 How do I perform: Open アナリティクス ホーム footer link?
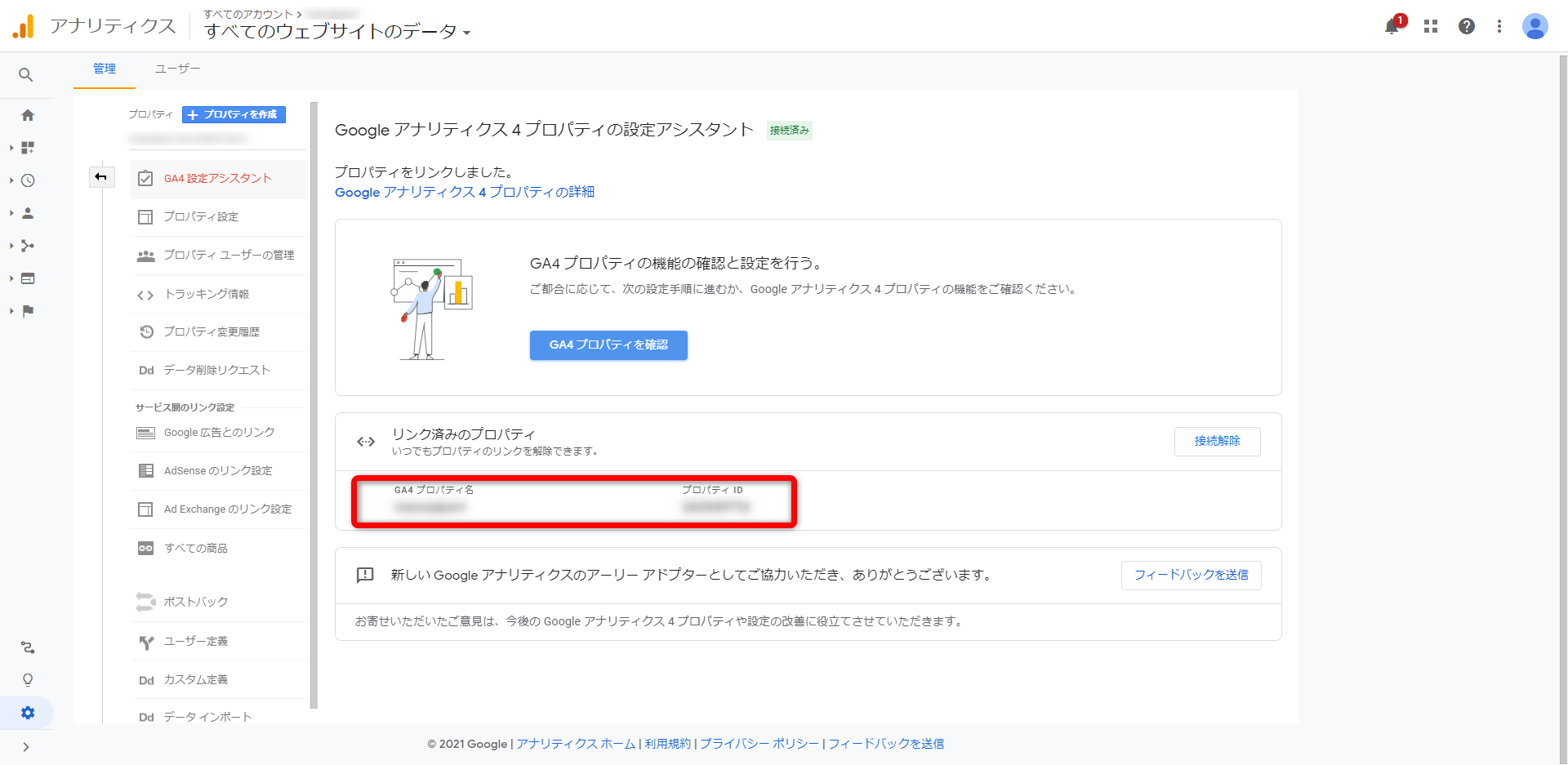(576, 744)
